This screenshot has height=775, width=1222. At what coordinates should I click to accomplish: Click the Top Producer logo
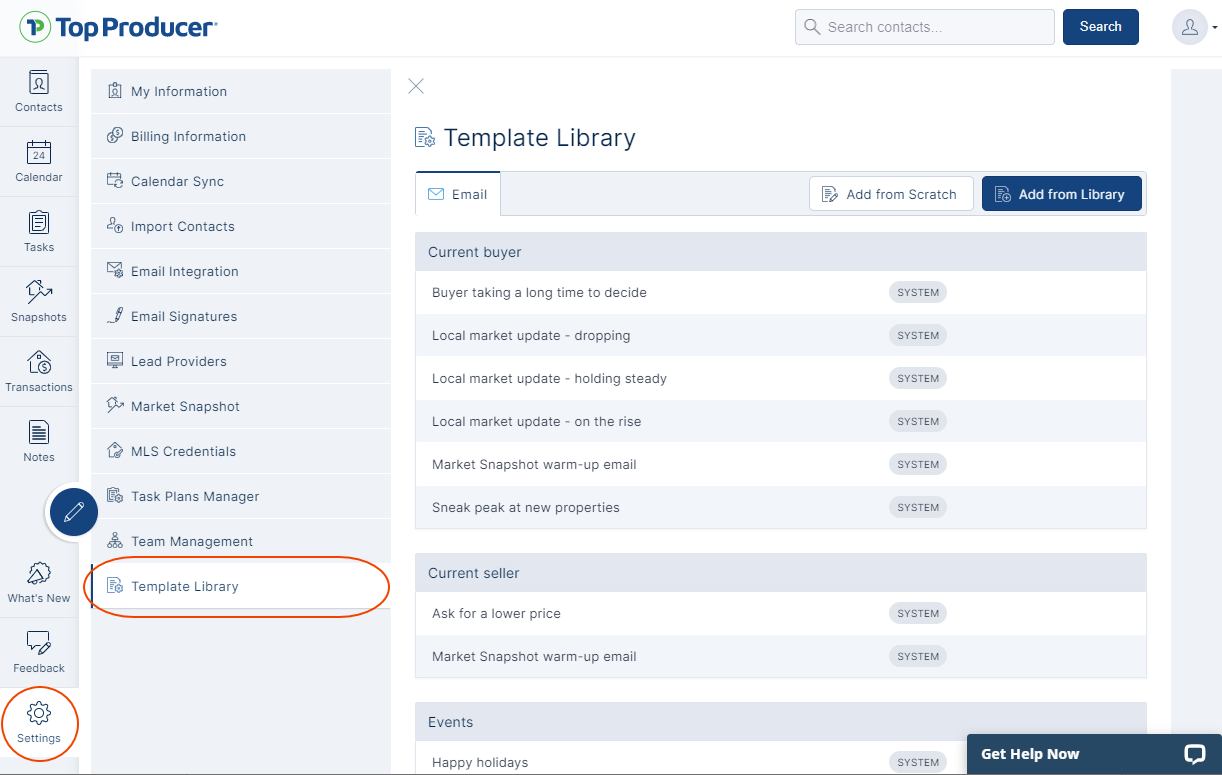click(118, 27)
